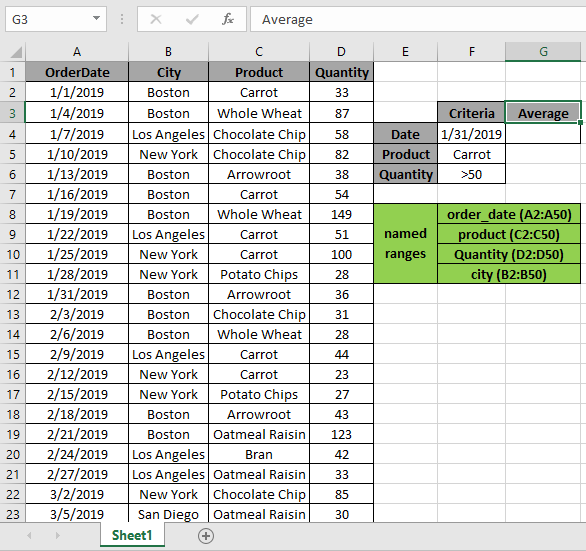Click the formula bar resize dots handle
The width and height of the screenshot is (586, 551).
point(122,19)
